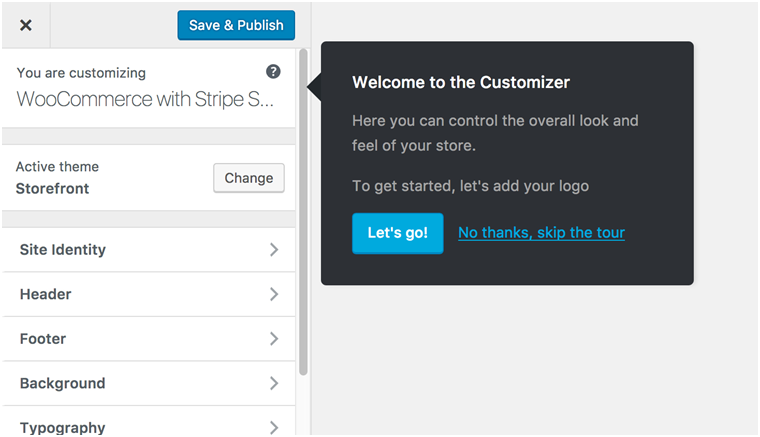The height and width of the screenshot is (437, 760).
Task: Click the Active theme label
Action: 57,167
